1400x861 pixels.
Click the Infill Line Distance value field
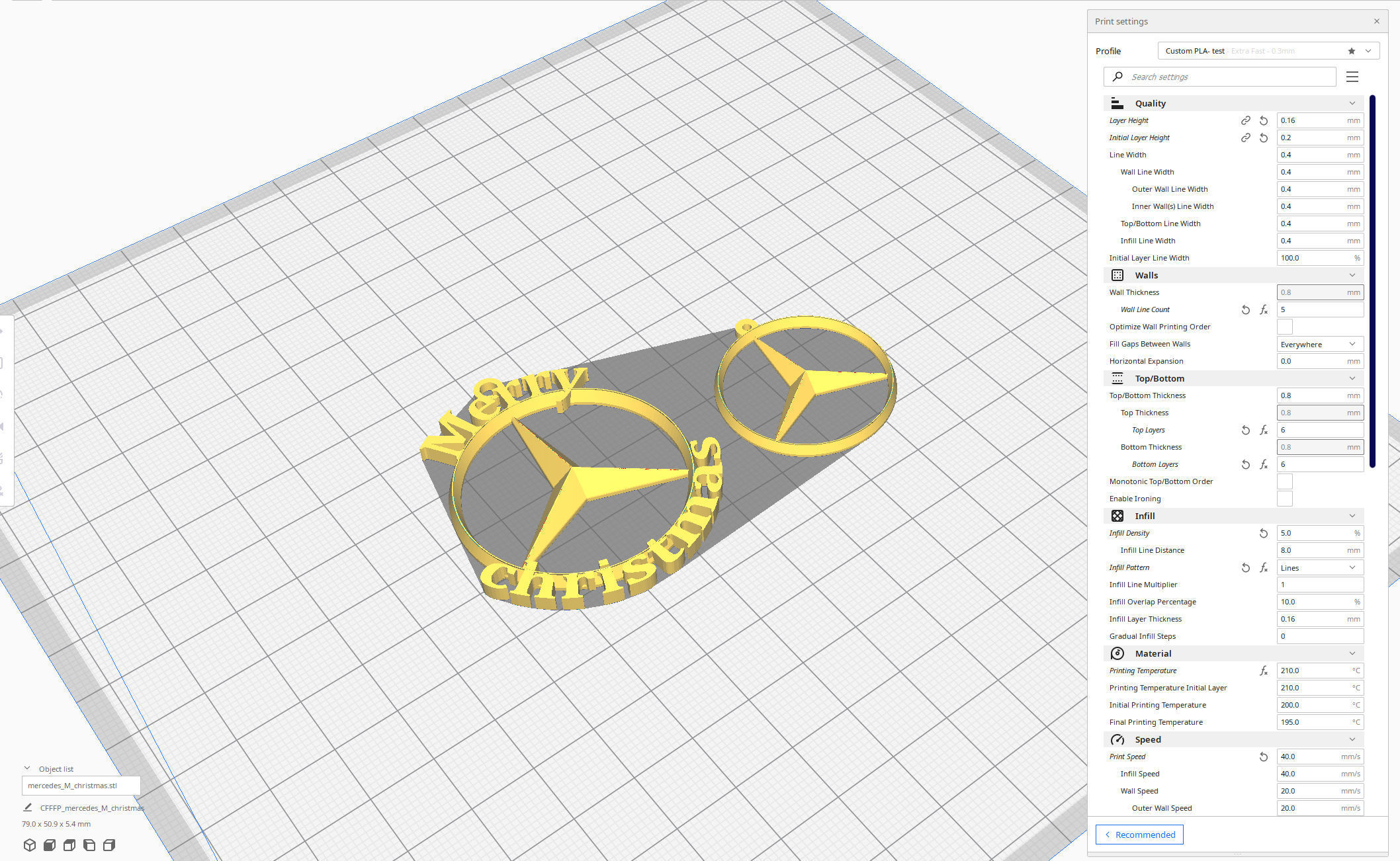pyautogui.click(x=1320, y=550)
